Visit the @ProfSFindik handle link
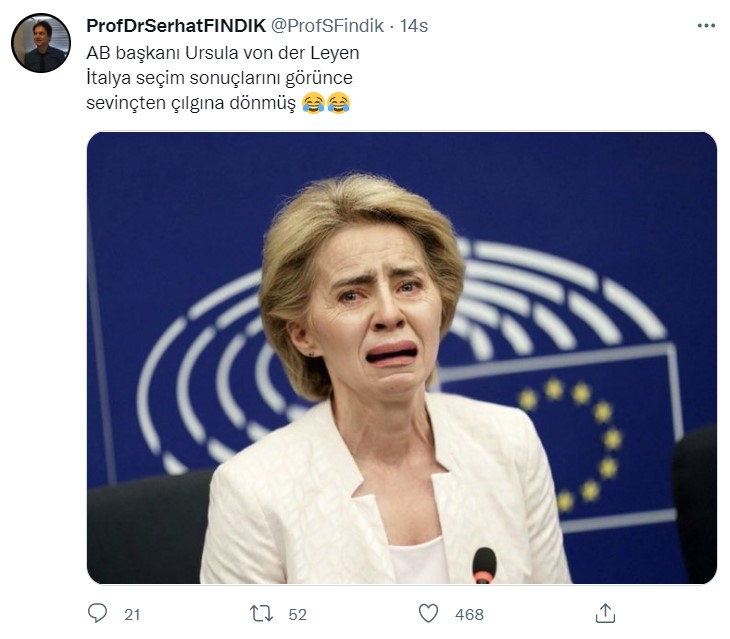 [328, 26]
